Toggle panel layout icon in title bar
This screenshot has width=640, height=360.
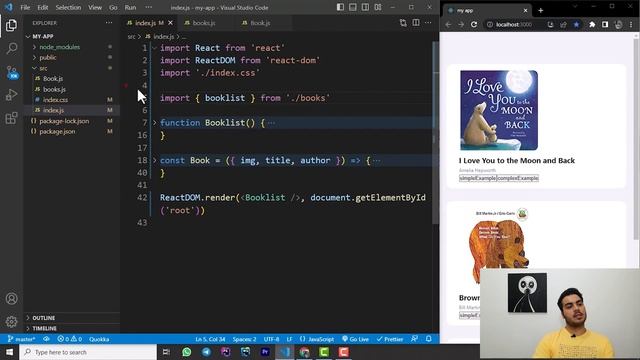tap(353, 7)
